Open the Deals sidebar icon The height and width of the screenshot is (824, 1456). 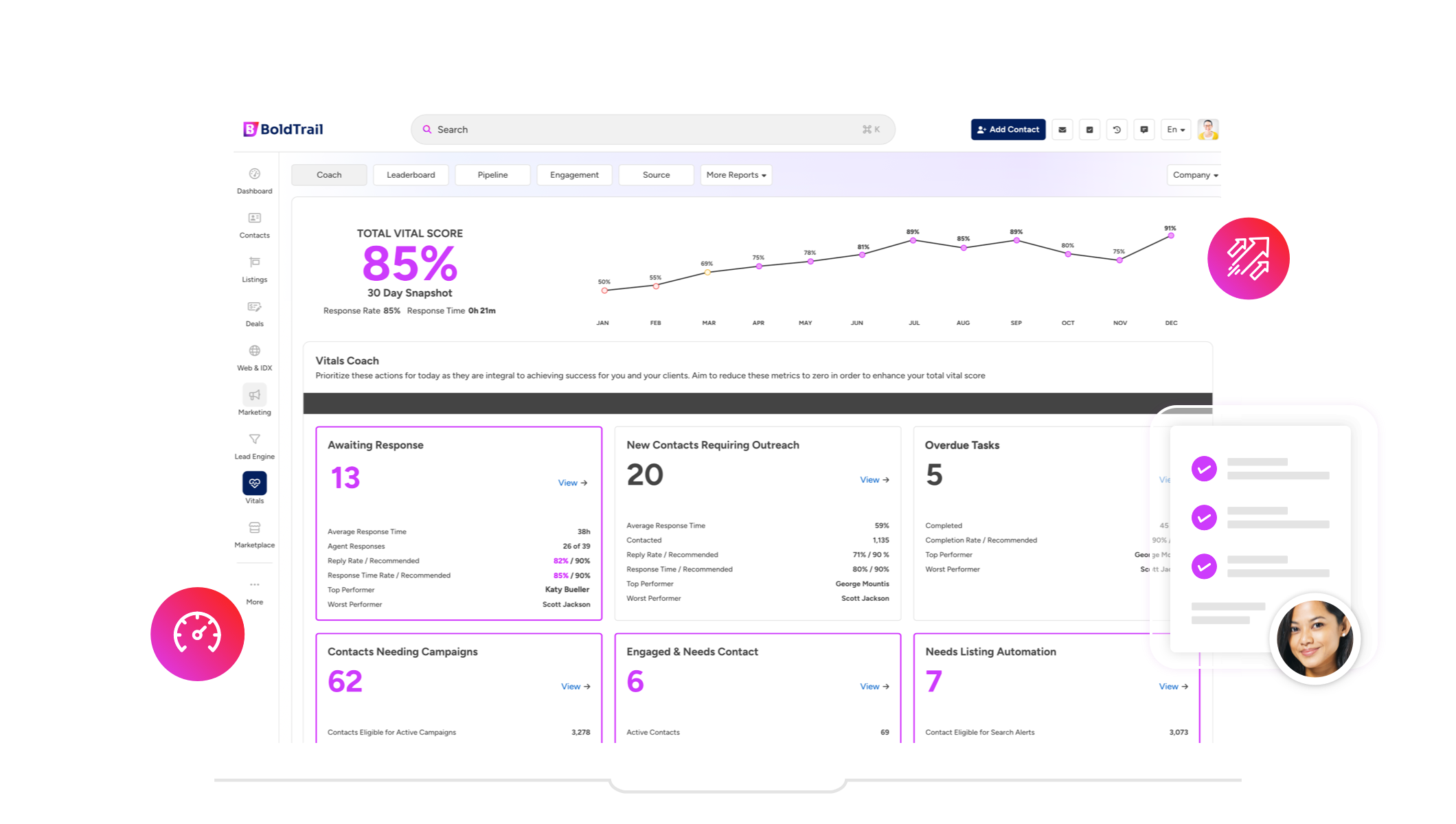(x=254, y=307)
